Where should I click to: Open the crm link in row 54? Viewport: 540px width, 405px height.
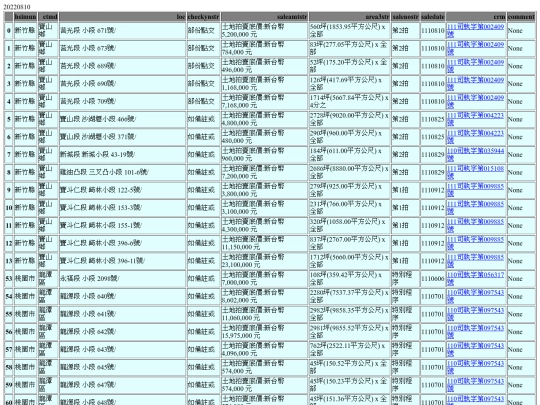tap(475, 297)
